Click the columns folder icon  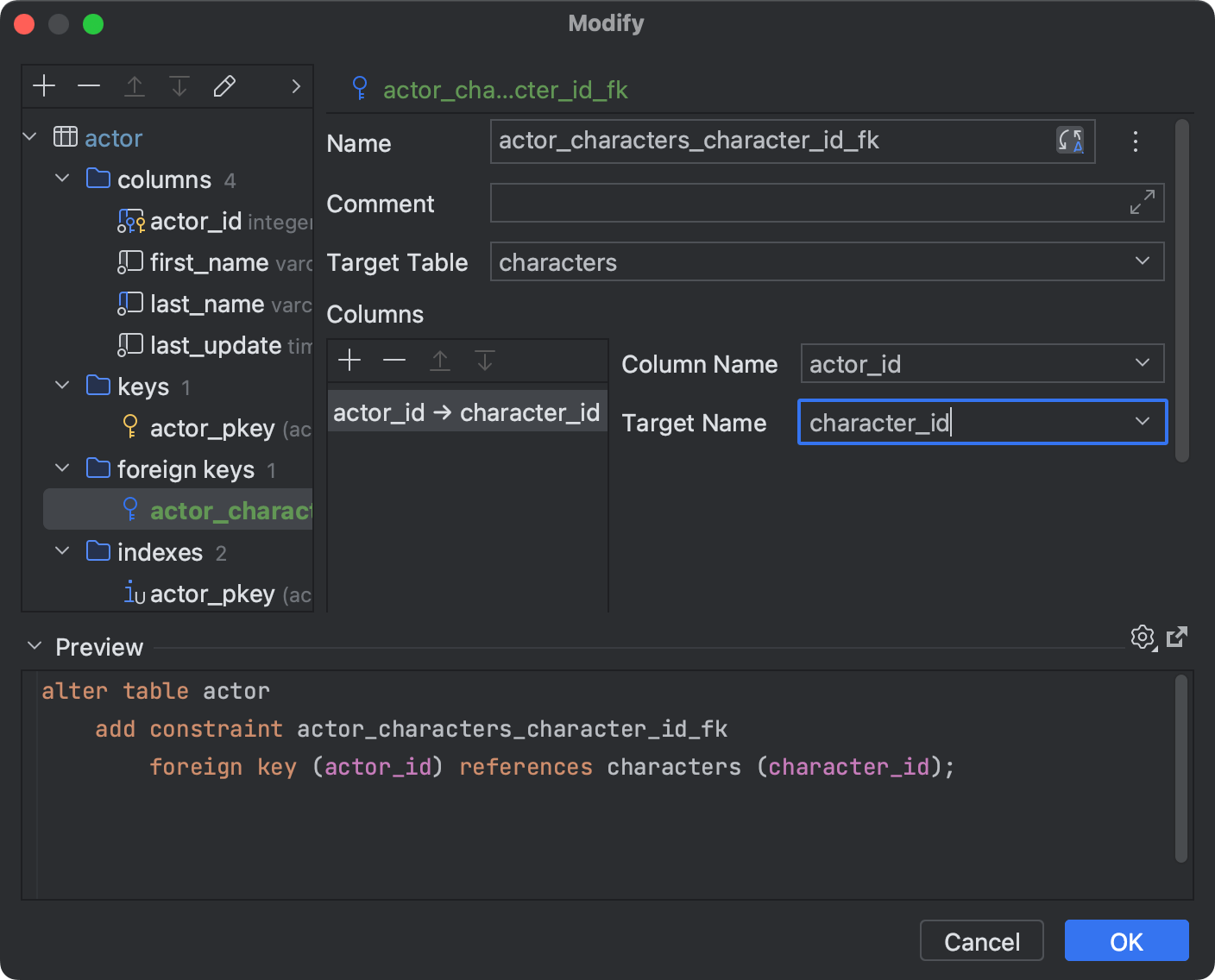(98, 179)
